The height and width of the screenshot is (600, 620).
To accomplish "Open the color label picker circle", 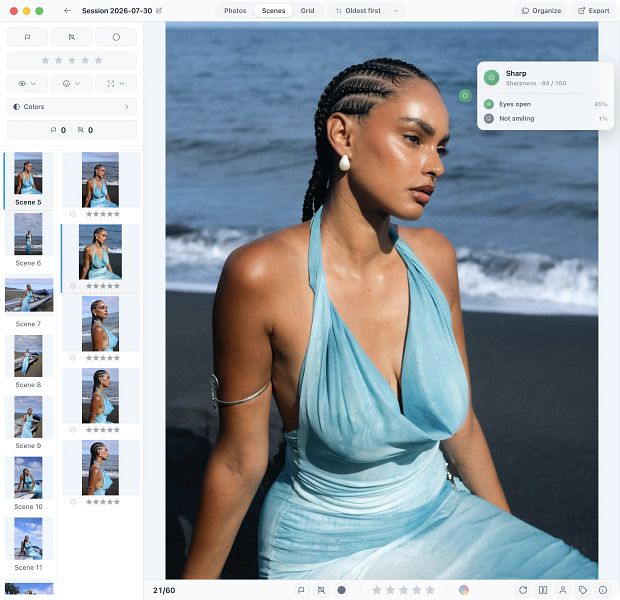I will coord(464,590).
